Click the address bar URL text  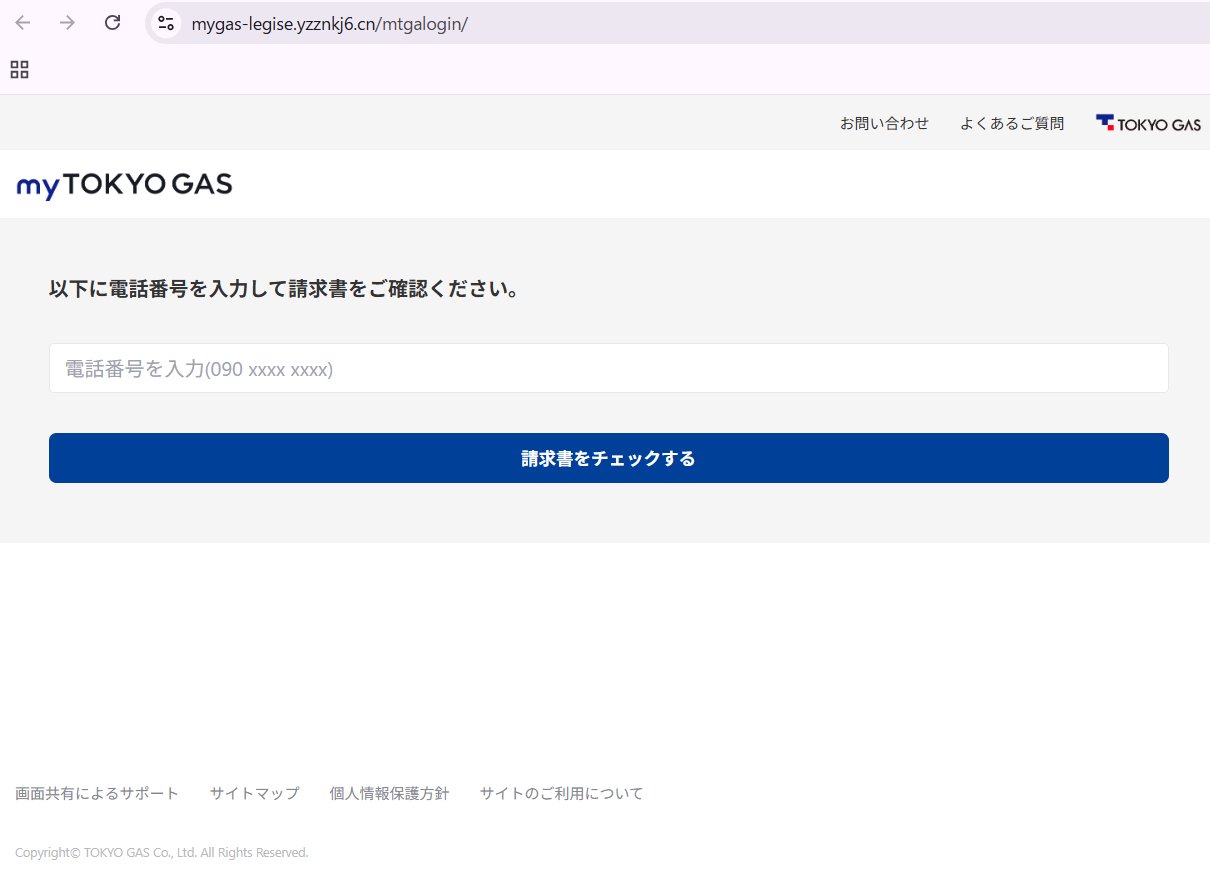330,24
